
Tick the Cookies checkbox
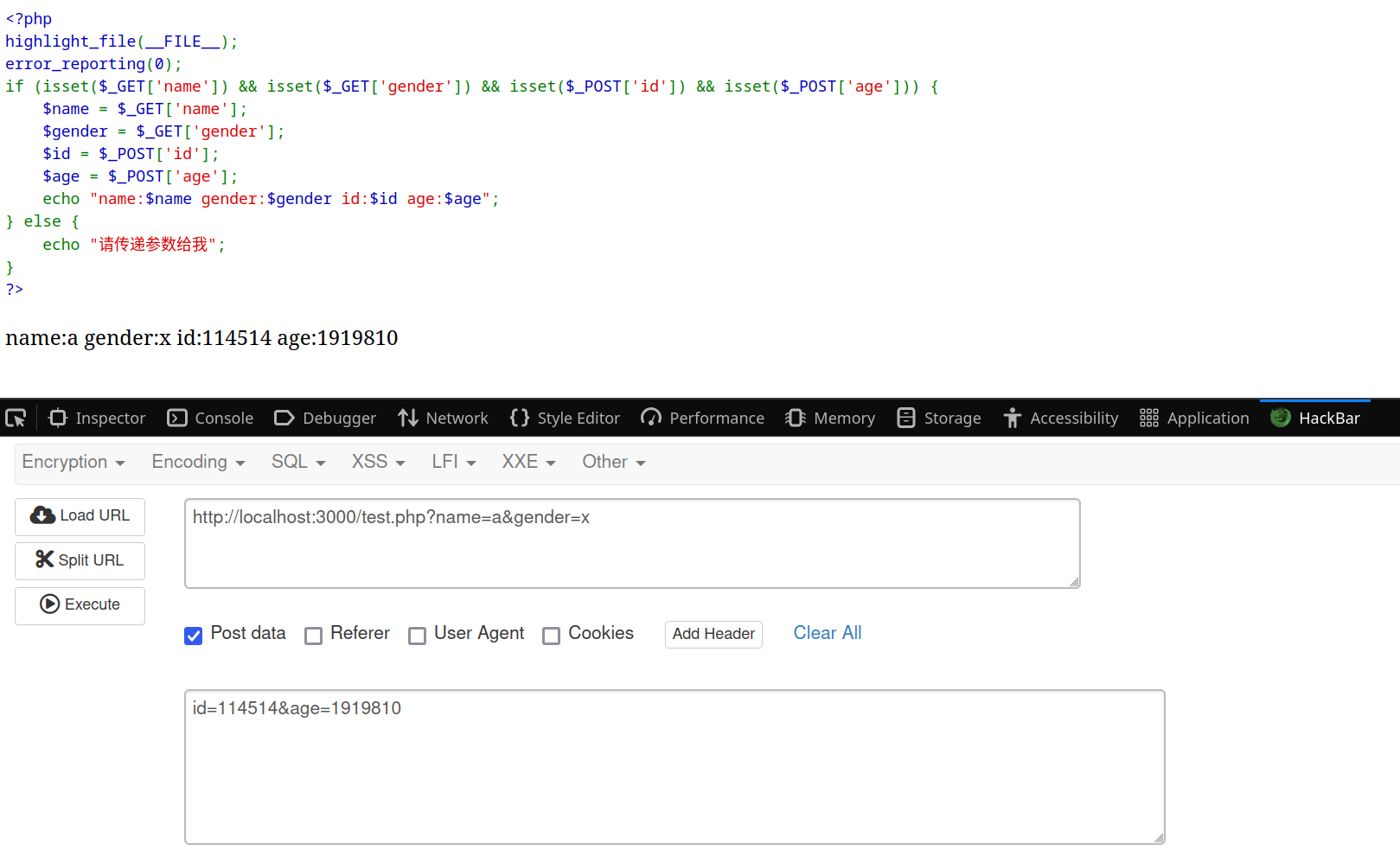click(x=552, y=636)
